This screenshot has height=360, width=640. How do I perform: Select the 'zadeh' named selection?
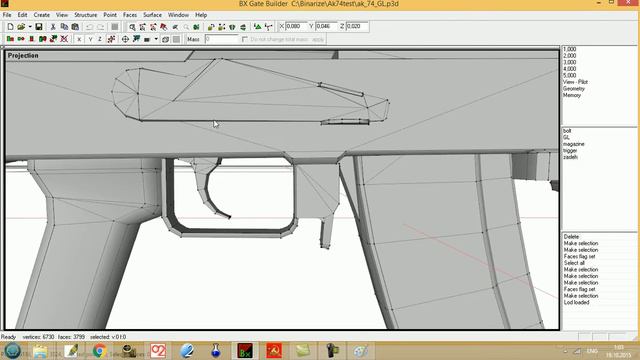570,157
